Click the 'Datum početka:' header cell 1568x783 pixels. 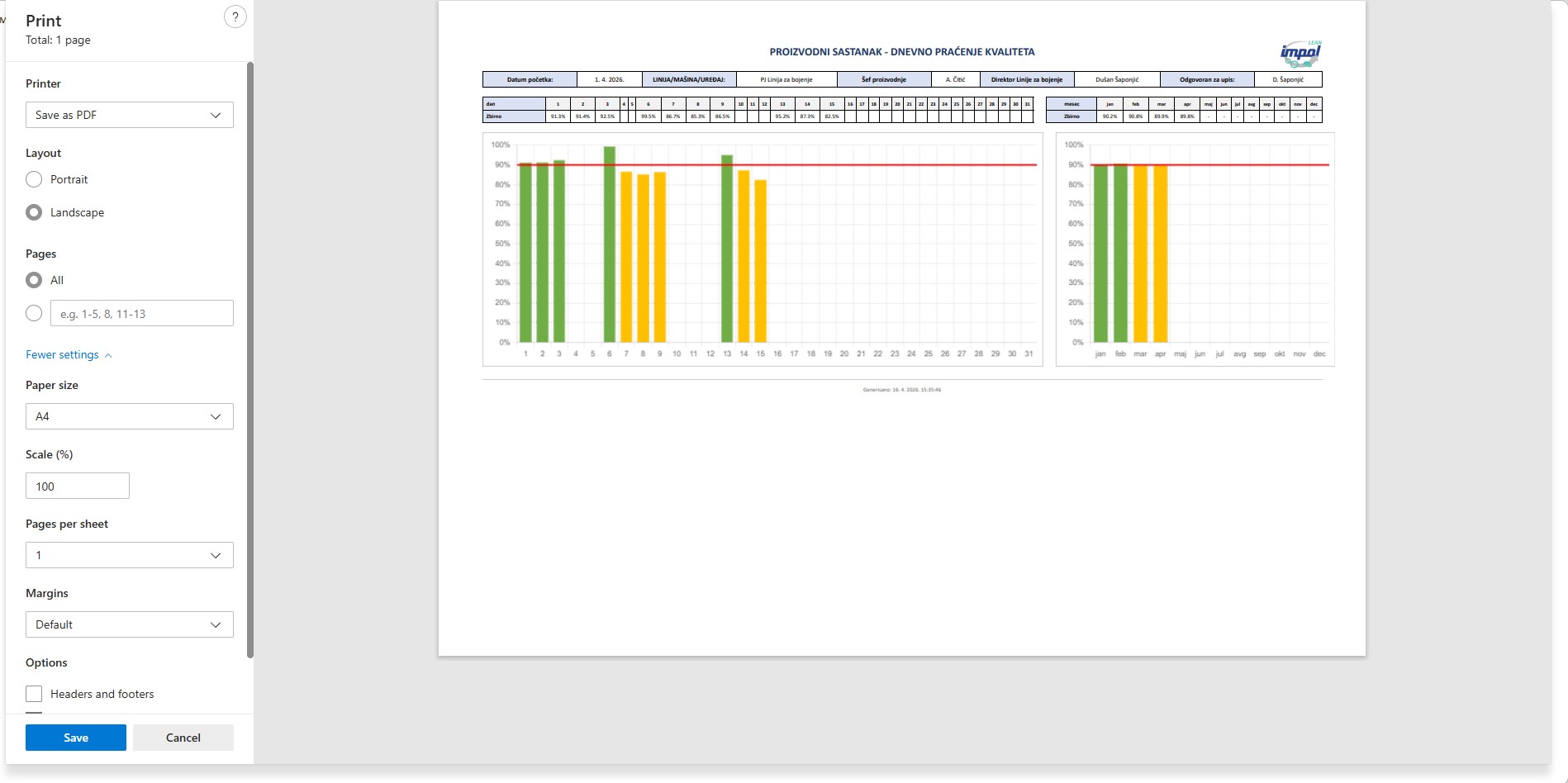tap(530, 79)
